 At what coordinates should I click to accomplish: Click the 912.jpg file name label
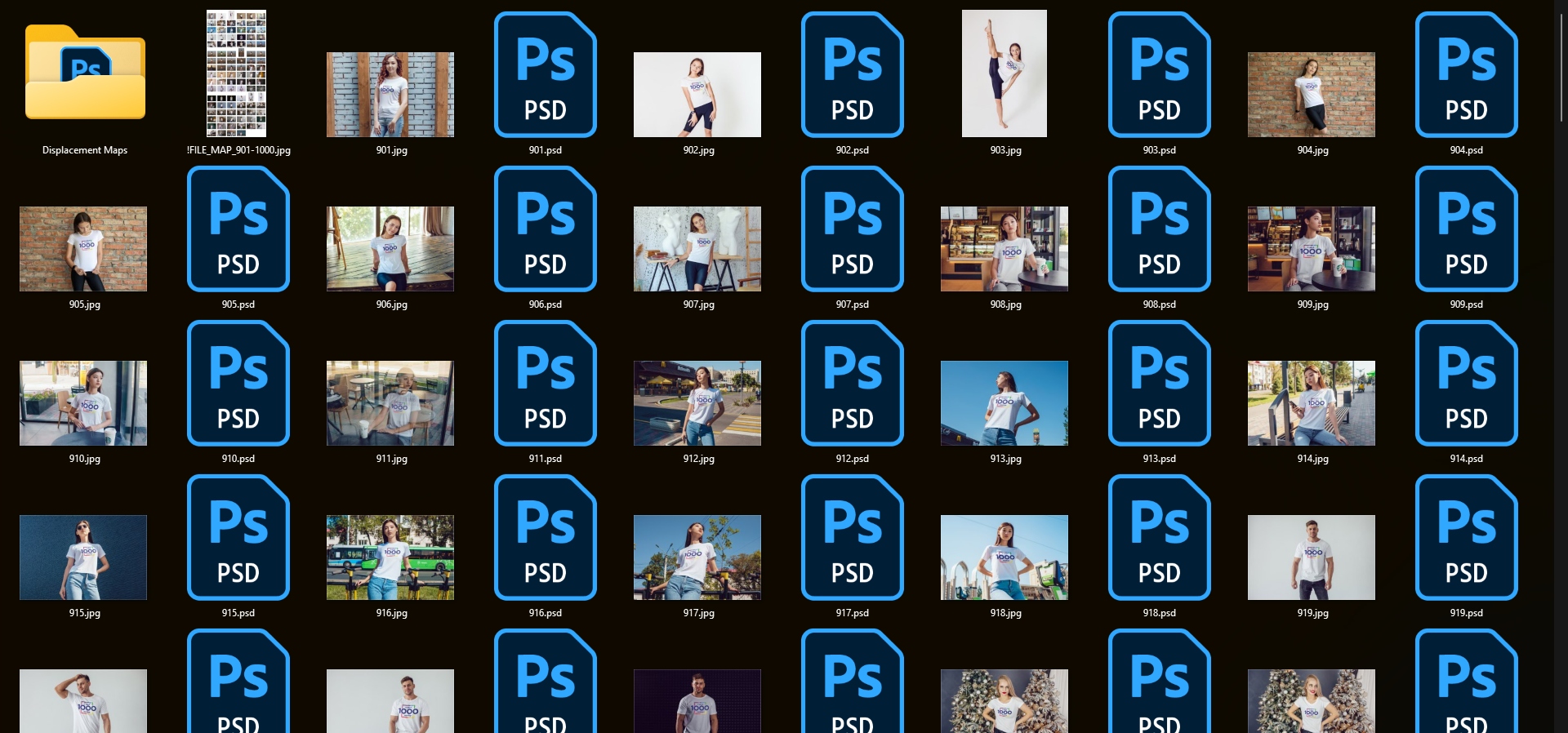coord(698,459)
